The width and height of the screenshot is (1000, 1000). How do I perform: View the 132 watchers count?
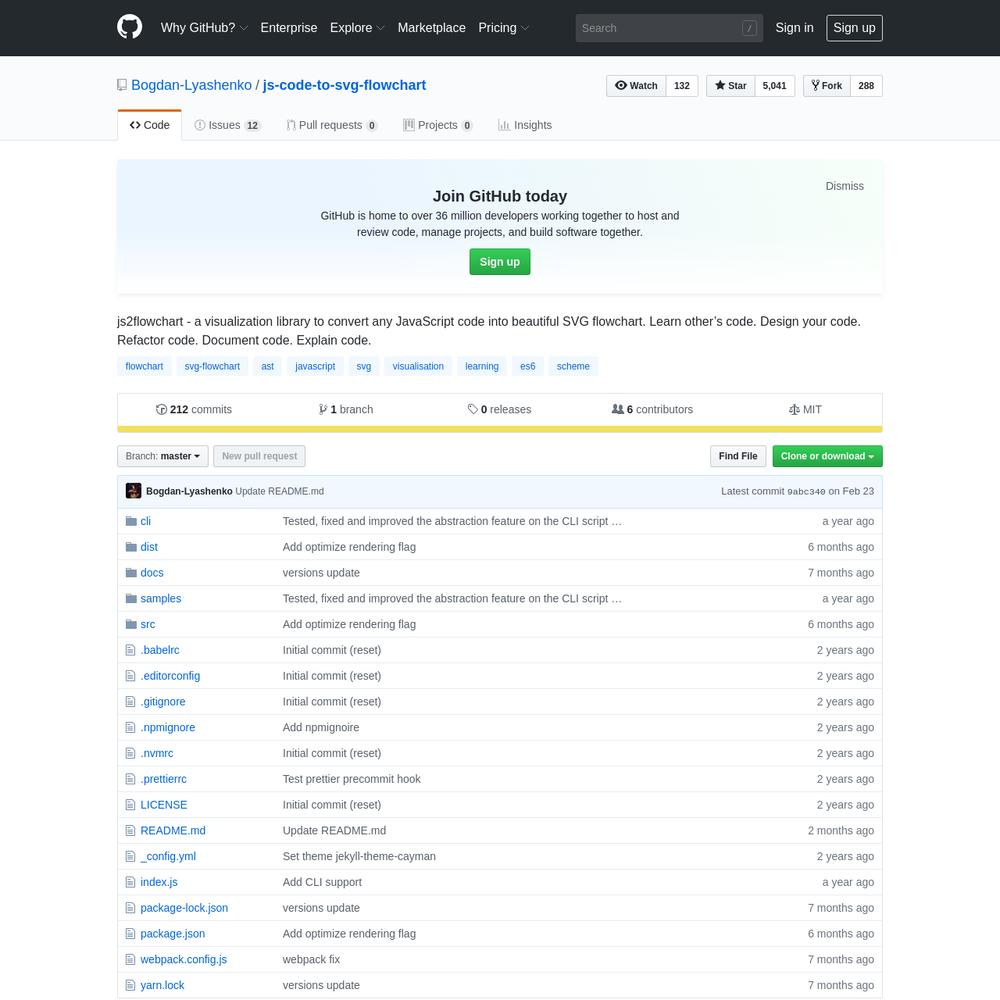coord(682,85)
